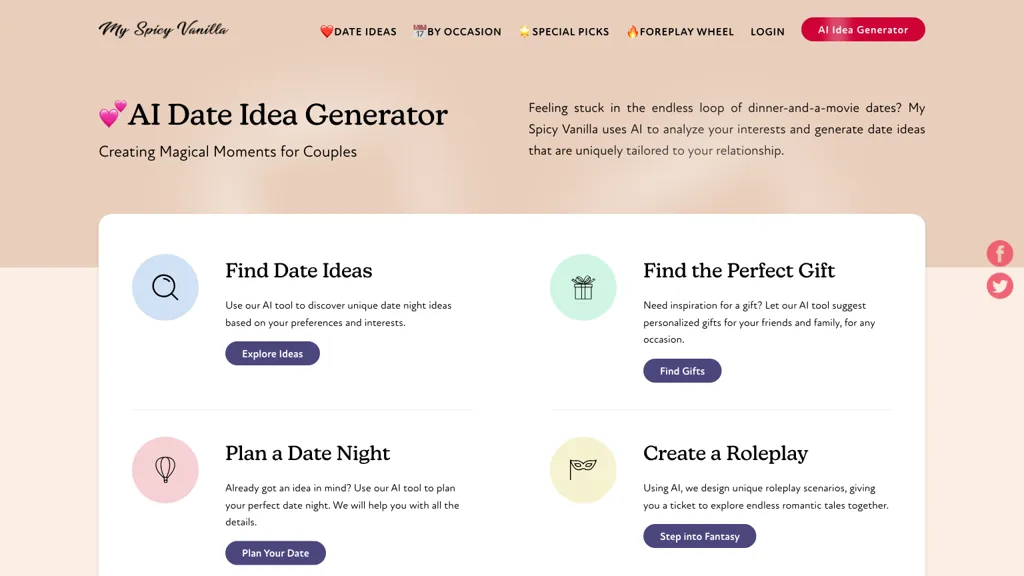Click the Plan Your Date button
Viewport: 1024px width, 576px height.
point(276,552)
